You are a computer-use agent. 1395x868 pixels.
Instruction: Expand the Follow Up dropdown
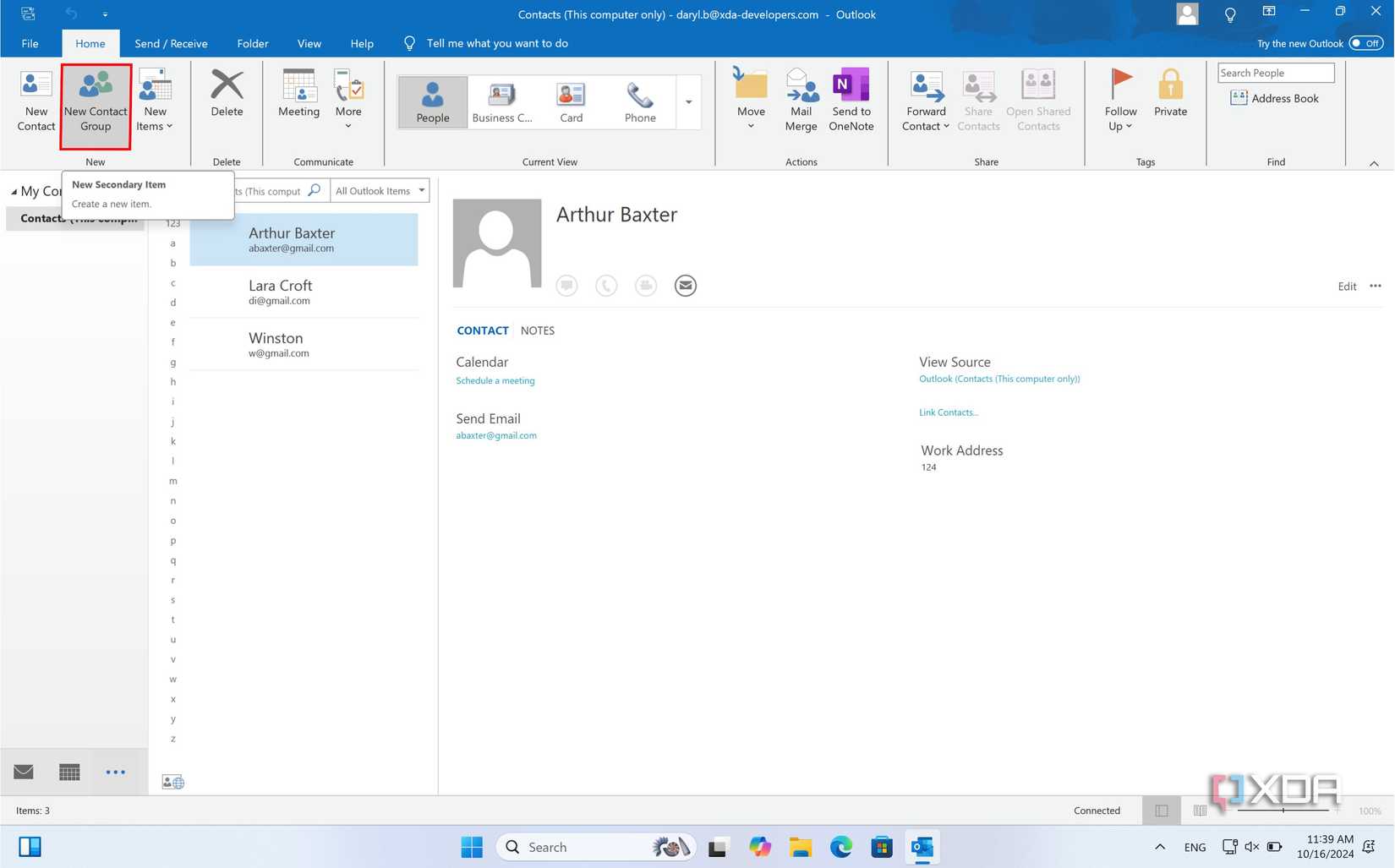[x=1119, y=101]
